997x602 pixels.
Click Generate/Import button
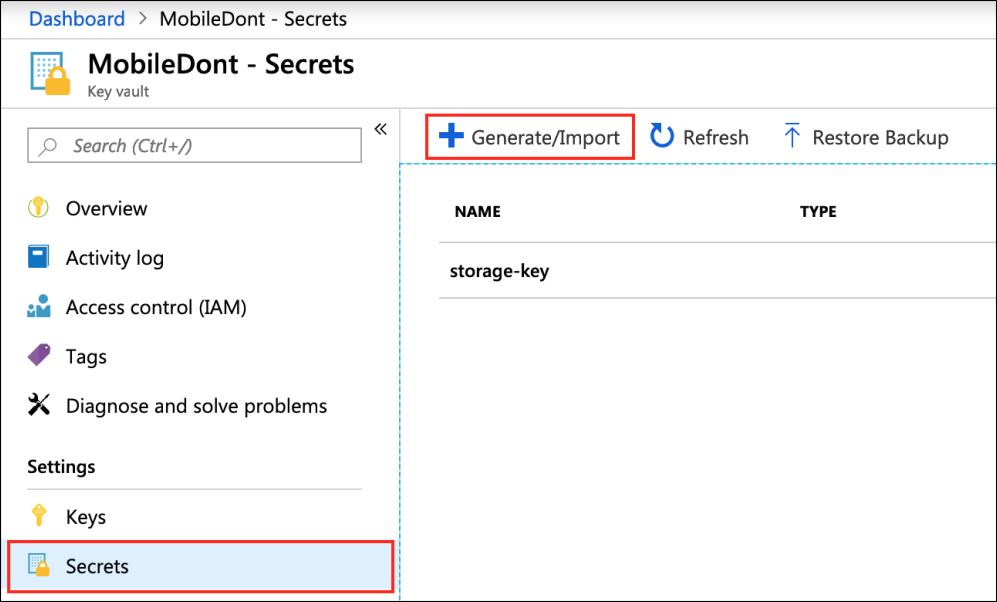click(x=530, y=137)
